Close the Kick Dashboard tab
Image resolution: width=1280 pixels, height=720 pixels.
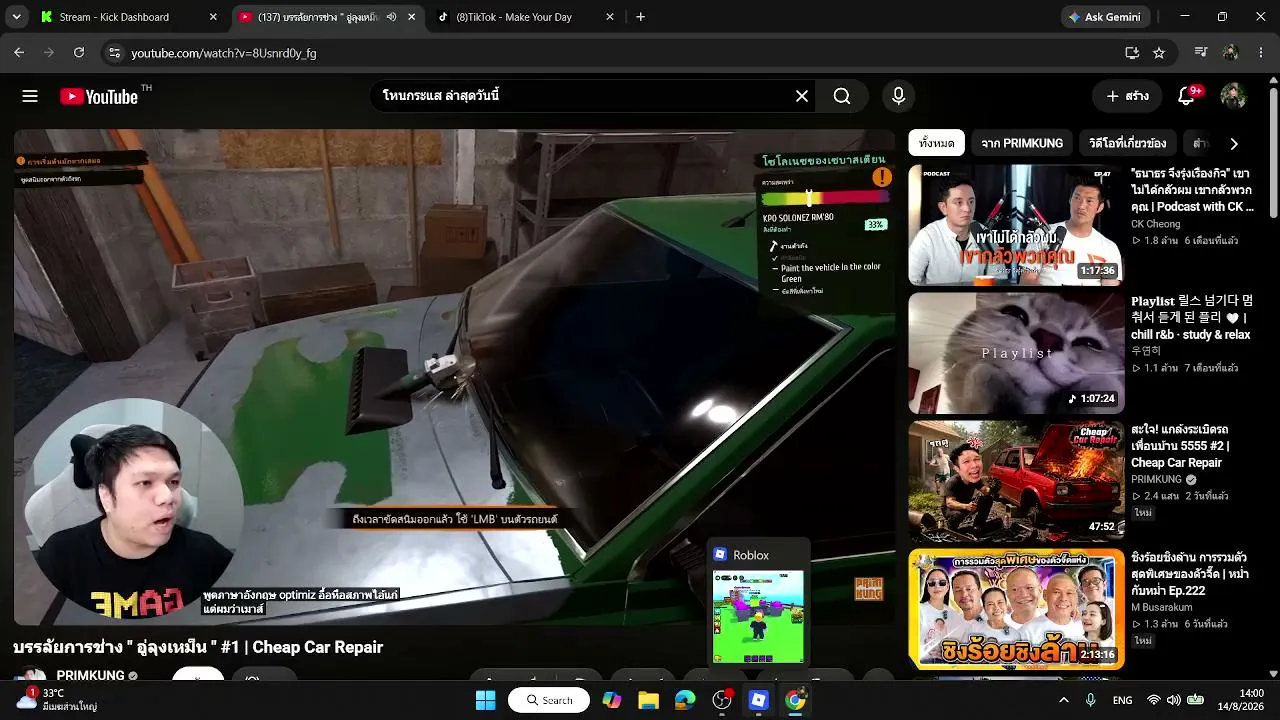click(213, 17)
